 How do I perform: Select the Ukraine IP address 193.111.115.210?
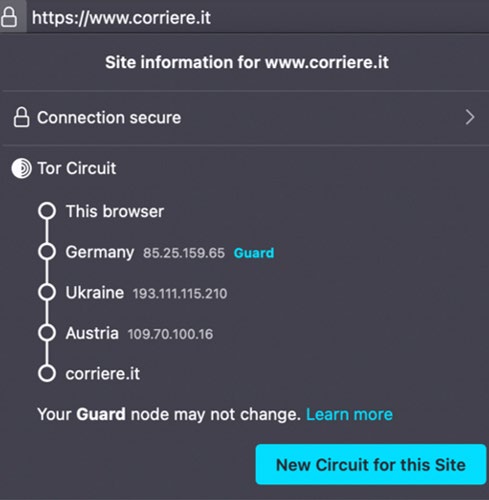point(180,294)
